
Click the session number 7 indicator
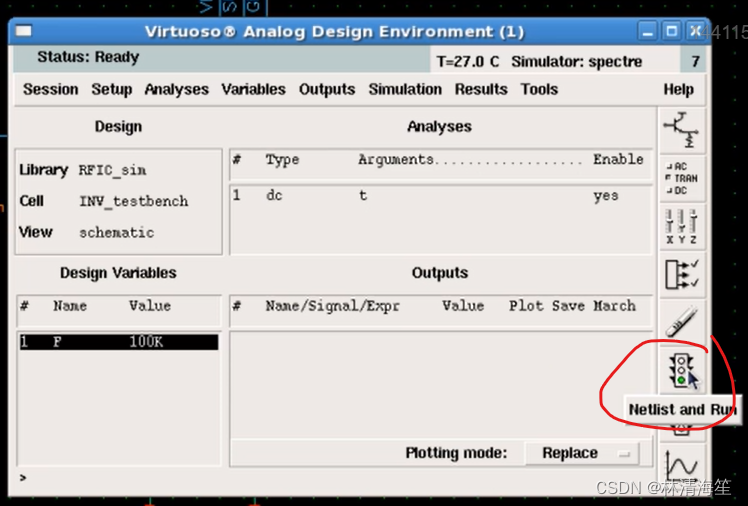click(695, 62)
